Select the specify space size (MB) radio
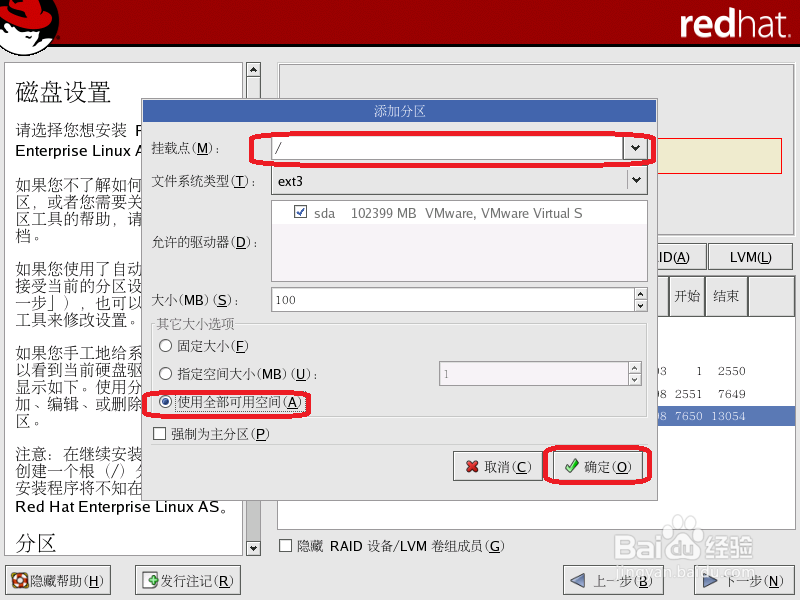 [165, 374]
